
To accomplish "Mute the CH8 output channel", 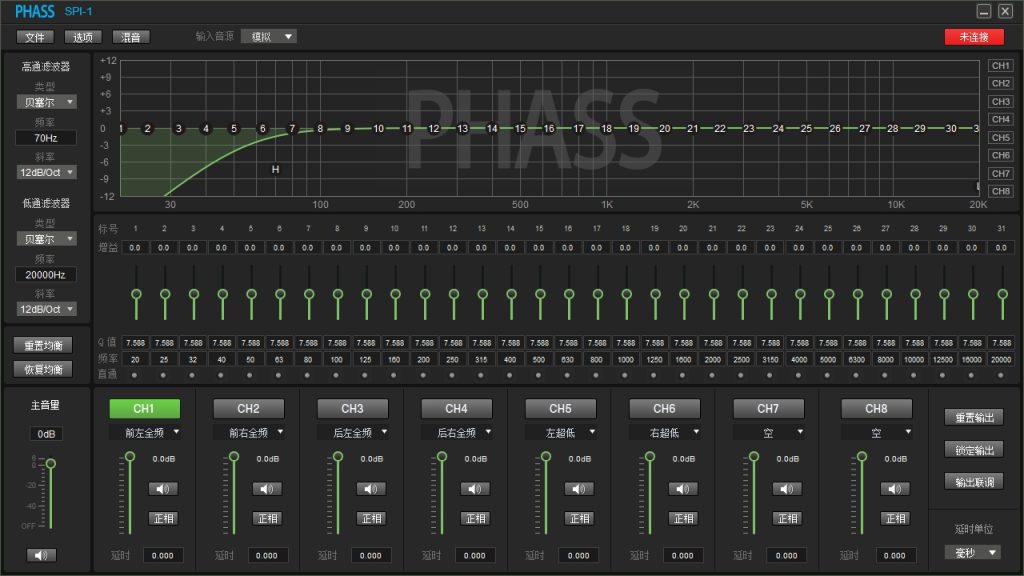I will click(x=895, y=488).
